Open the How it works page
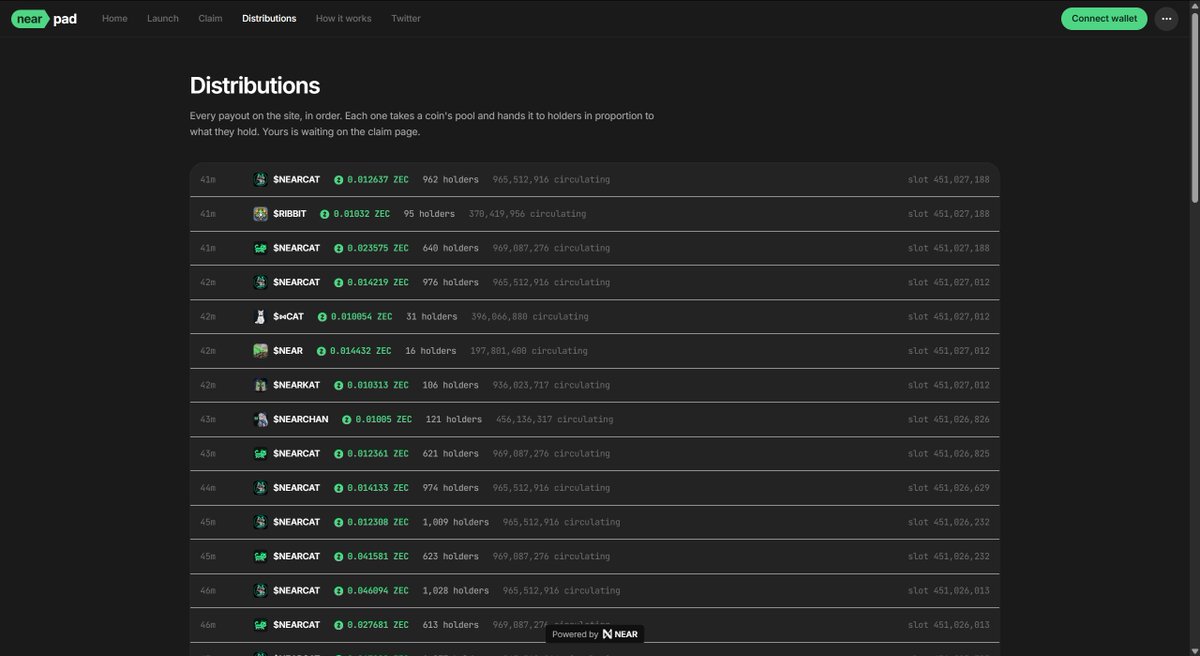Viewport: 1200px width, 656px height. point(343,18)
